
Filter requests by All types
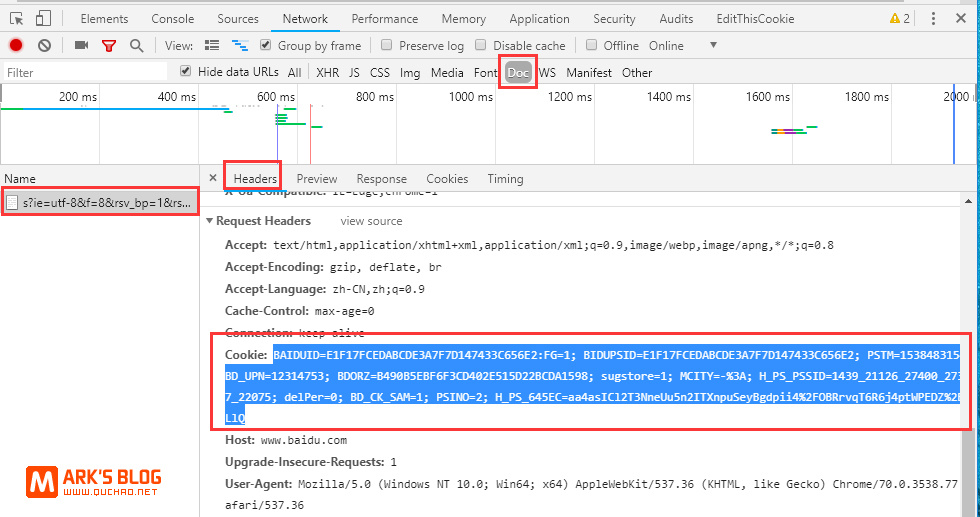point(294,73)
